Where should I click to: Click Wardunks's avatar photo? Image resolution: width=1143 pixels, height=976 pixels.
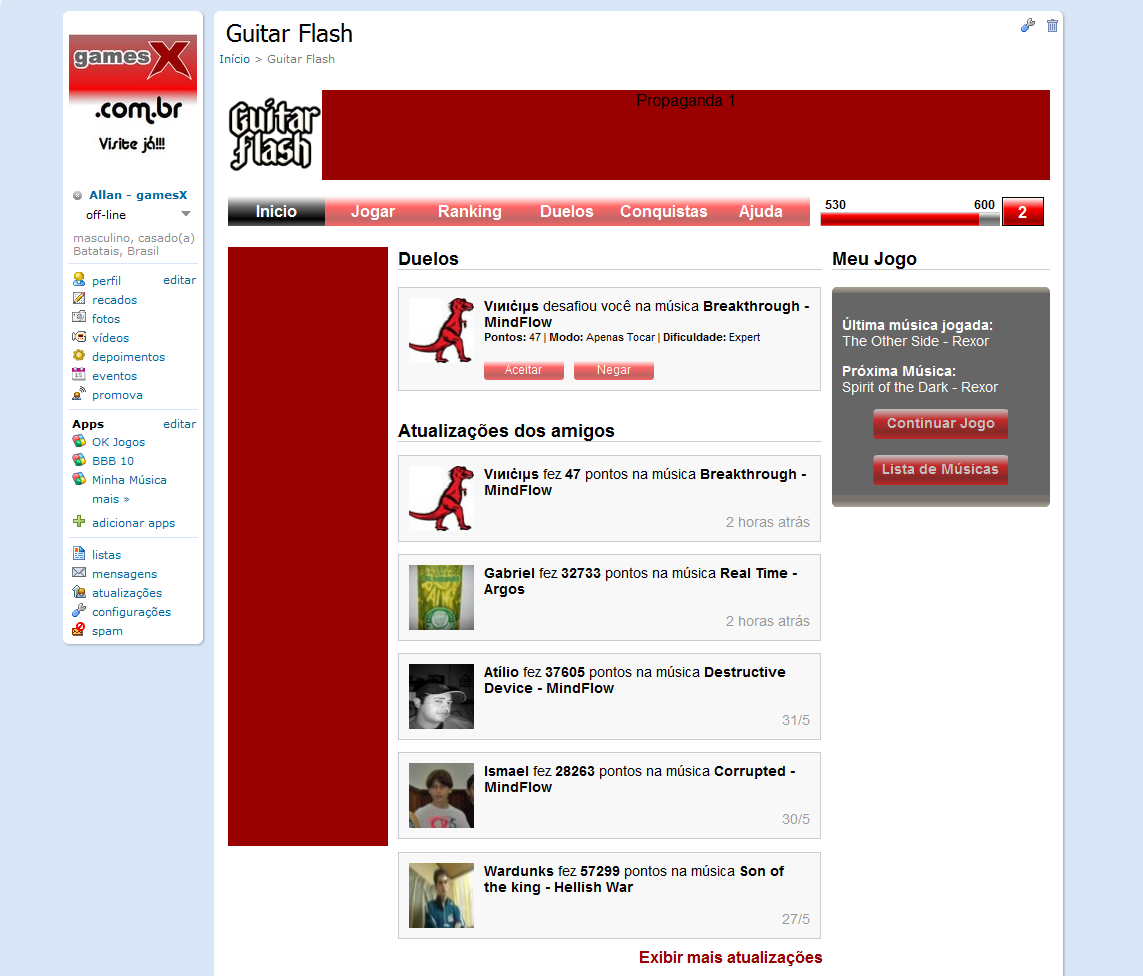[441, 895]
